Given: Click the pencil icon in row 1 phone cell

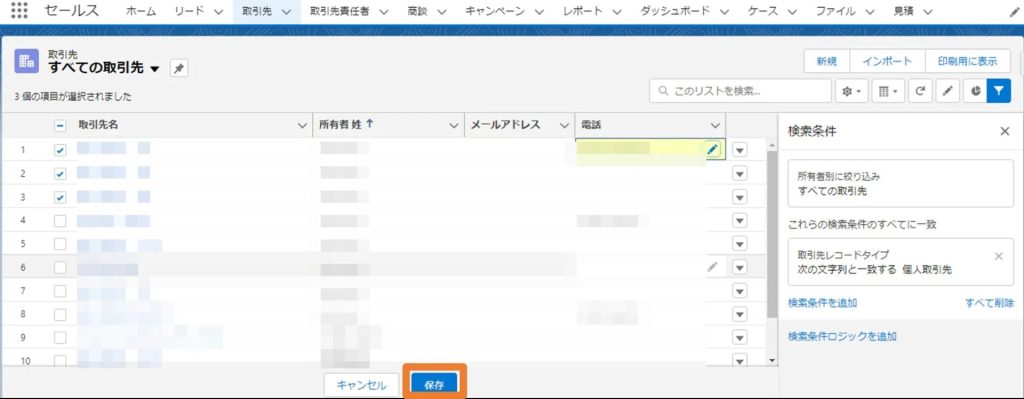Looking at the screenshot, I should tap(712, 150).
